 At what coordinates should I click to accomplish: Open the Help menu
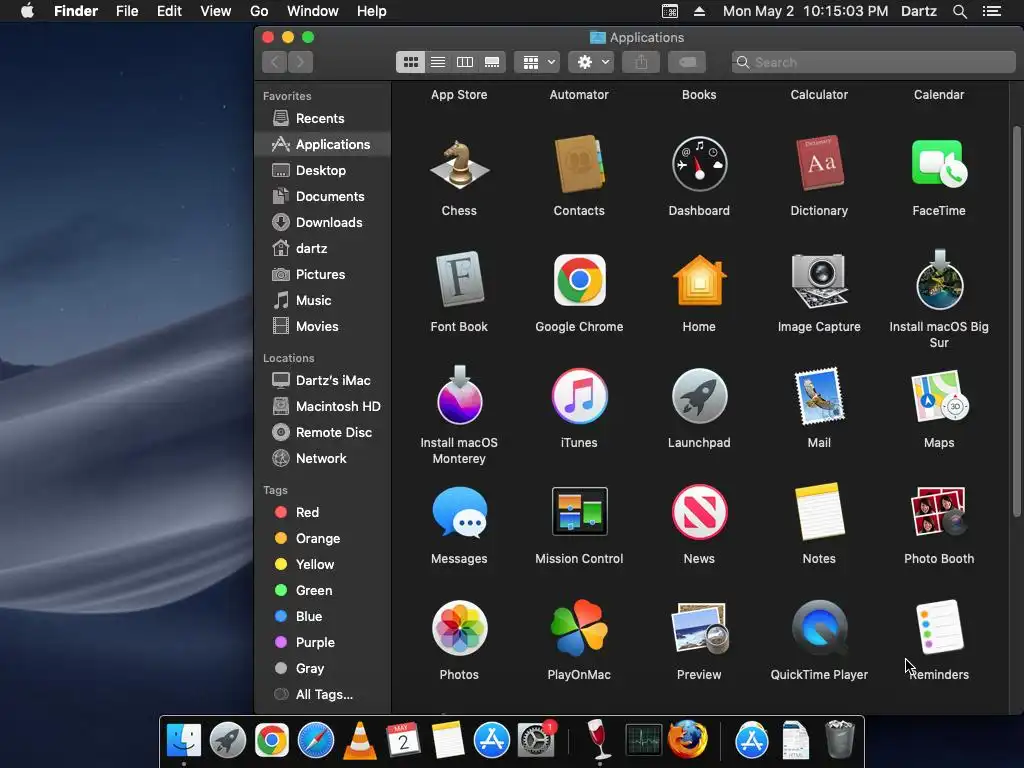pos(372,11)
